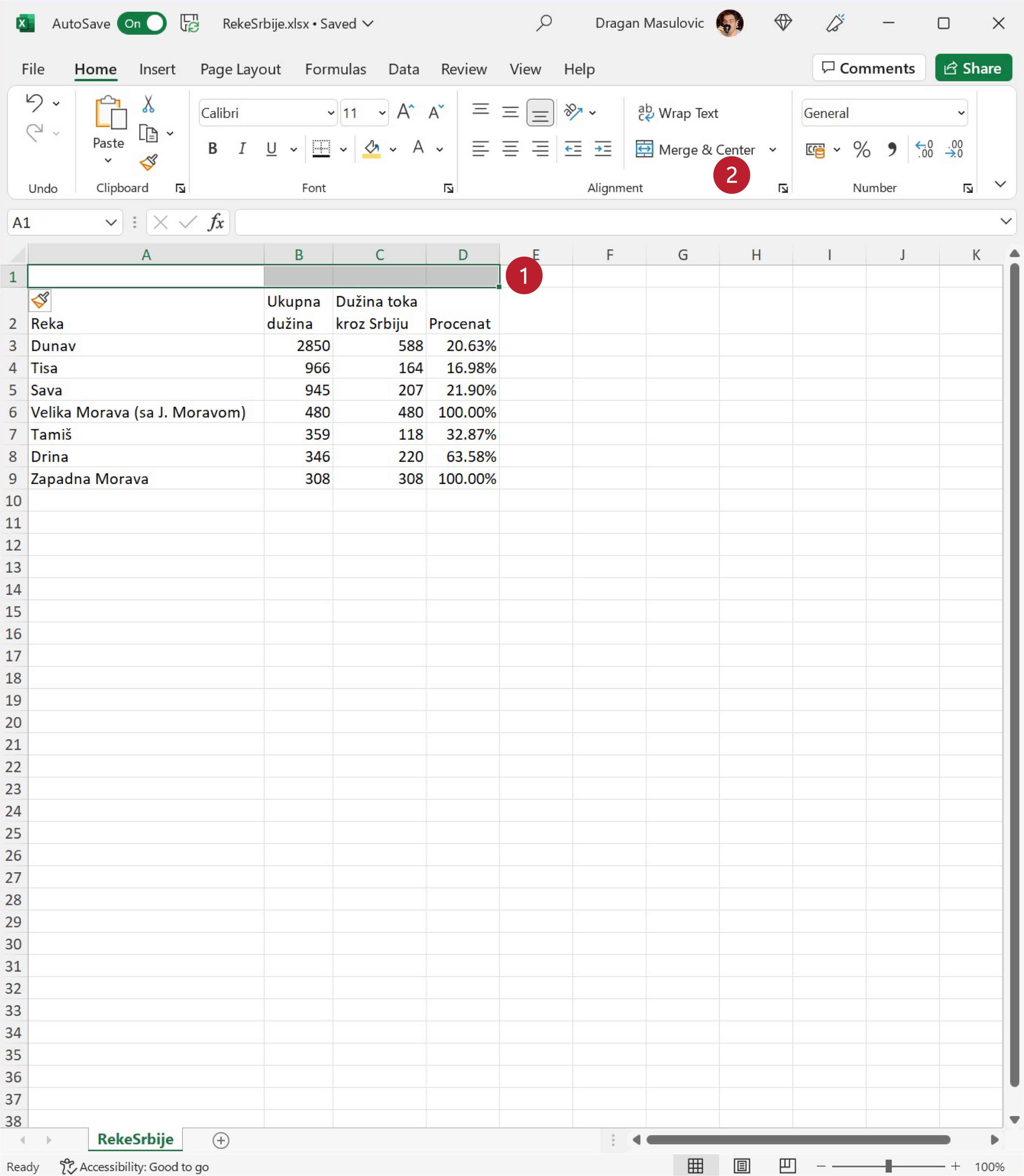
Task: Switch to the Page Layout tab
Action: 240,69
